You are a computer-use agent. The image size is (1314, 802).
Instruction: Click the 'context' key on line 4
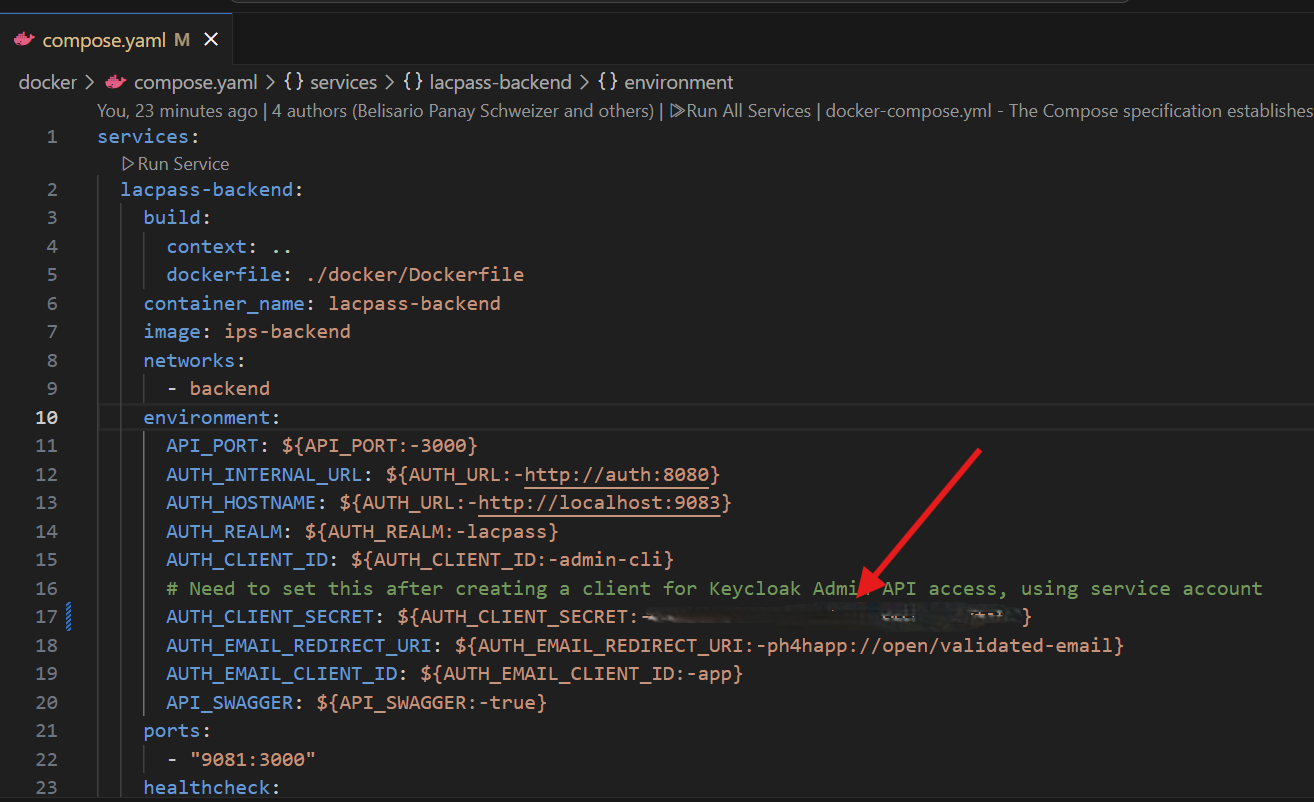[207, 246]
